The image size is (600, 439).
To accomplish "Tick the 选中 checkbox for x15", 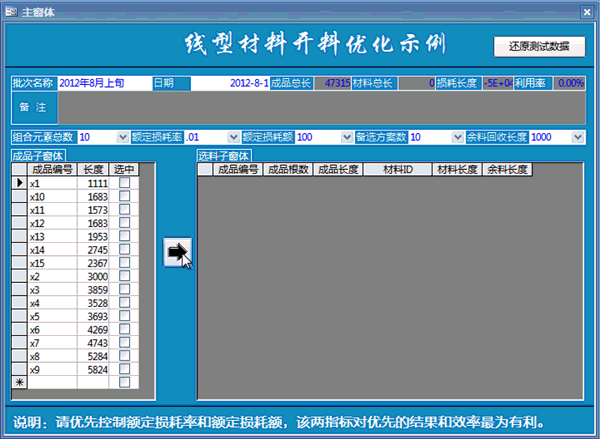I will click(124, 263).
